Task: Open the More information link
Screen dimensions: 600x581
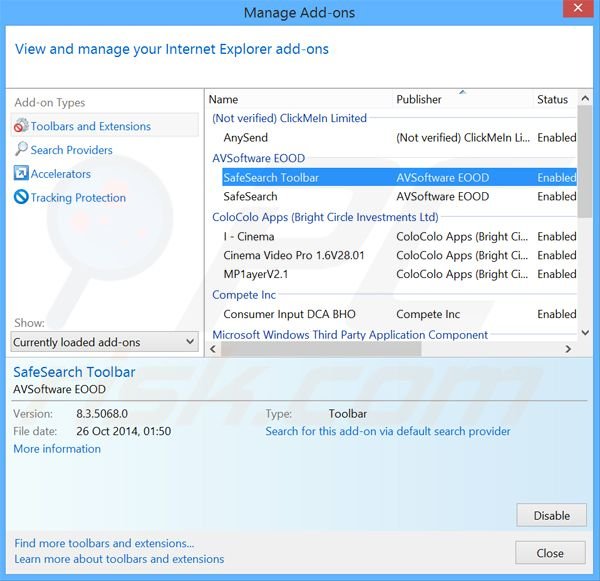Action: tap(57, 449)
